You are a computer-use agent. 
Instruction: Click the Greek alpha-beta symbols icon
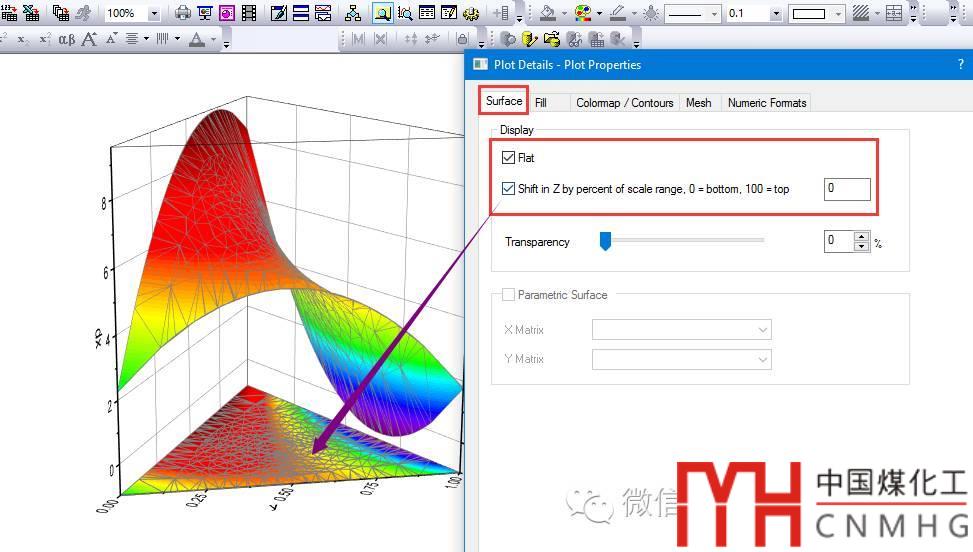tap(67, 39)
